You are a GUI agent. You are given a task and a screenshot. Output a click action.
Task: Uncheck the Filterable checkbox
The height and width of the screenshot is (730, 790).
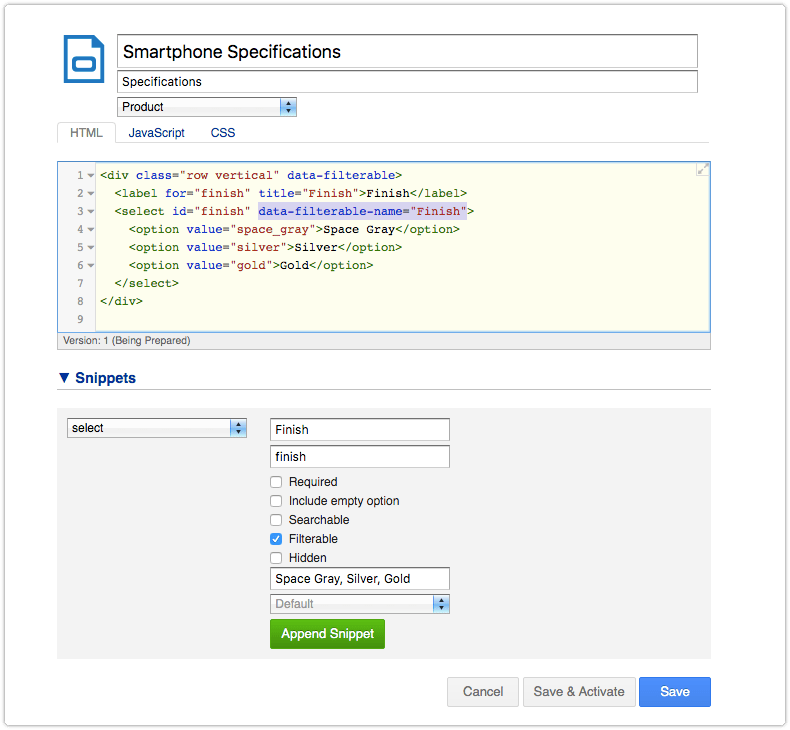276,539
